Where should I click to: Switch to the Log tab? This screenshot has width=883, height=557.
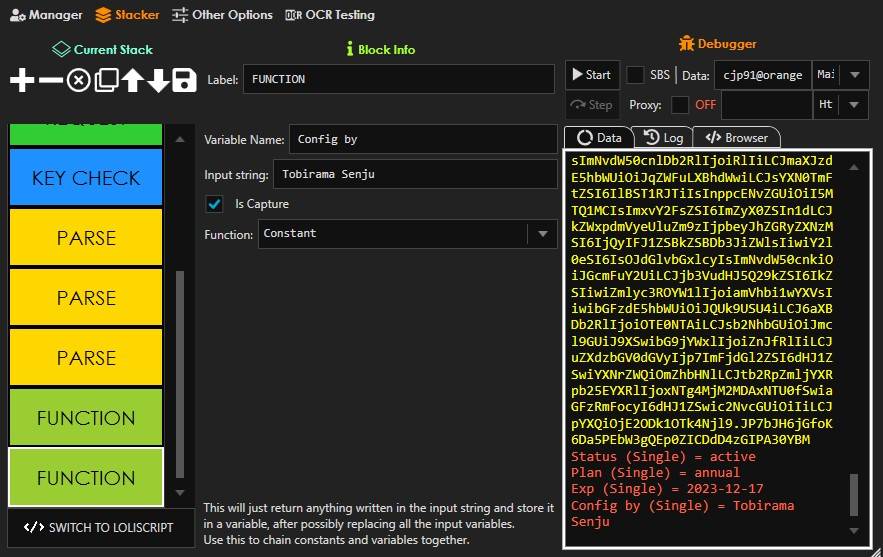pyautogui.click(x=664, y=138)
